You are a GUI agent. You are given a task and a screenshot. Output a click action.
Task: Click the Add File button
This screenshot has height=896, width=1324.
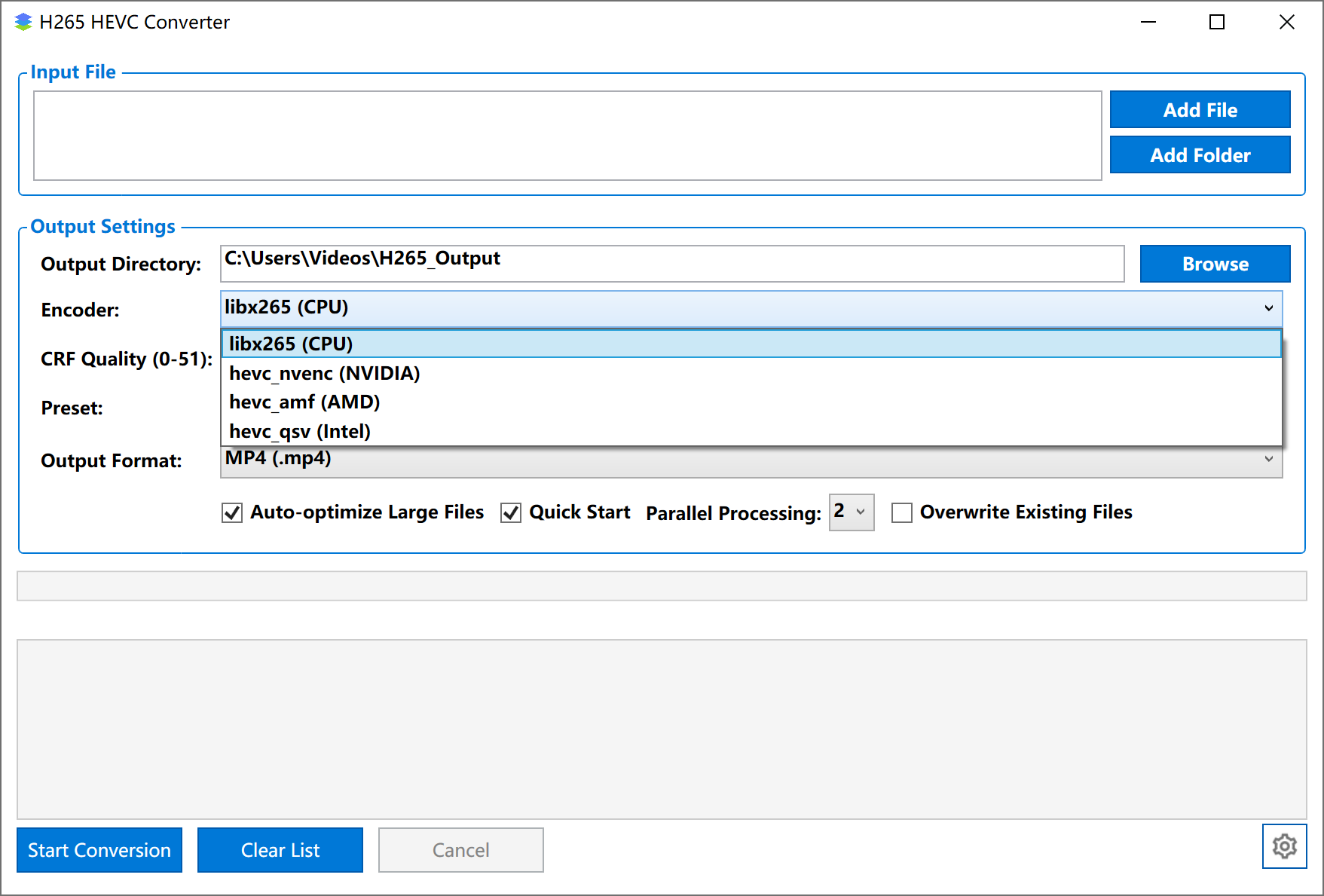[x=1200, y=110]
